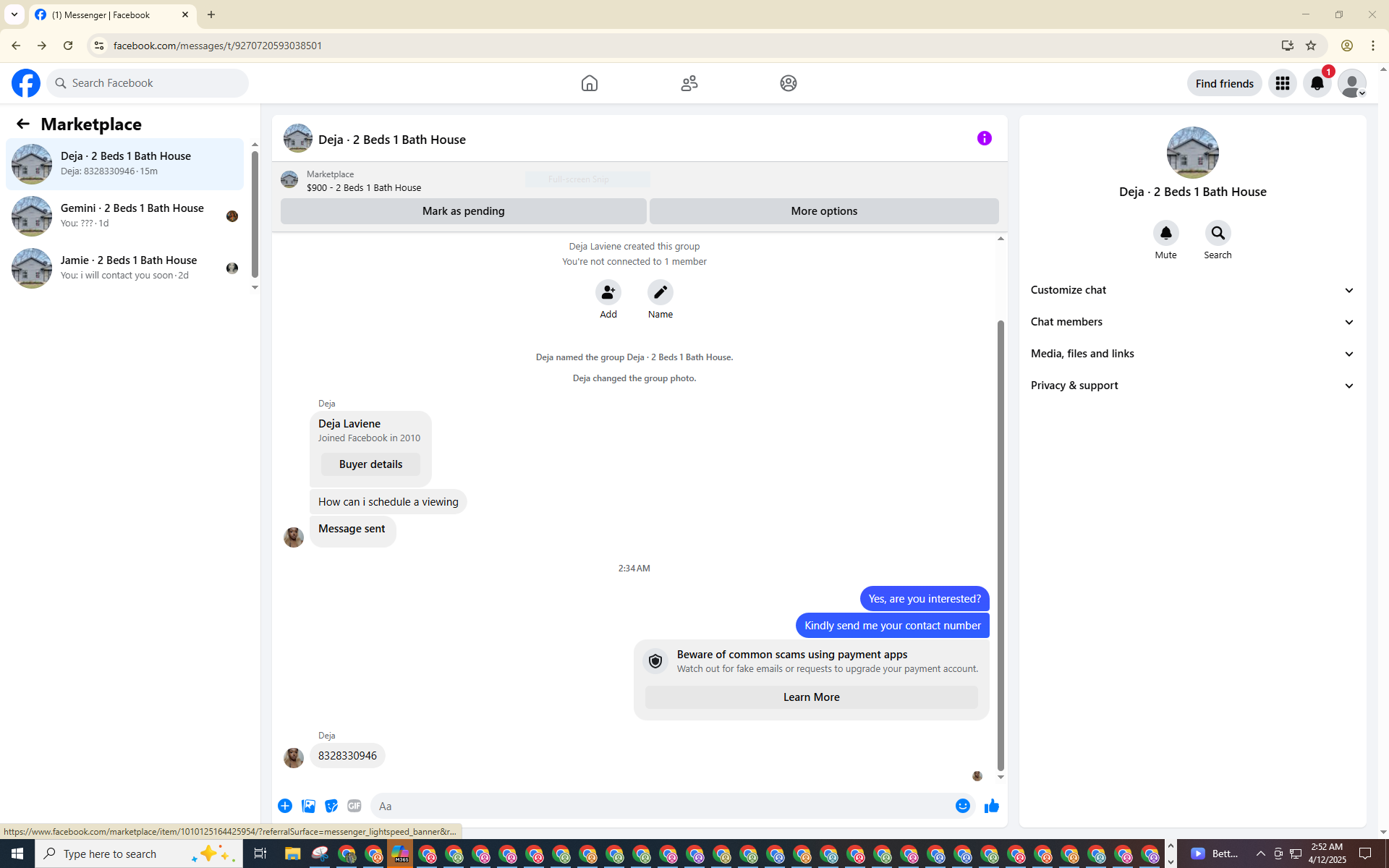Open the Chrome browser menu
The image size is (1389, 868).
(x=1373, y=46)
